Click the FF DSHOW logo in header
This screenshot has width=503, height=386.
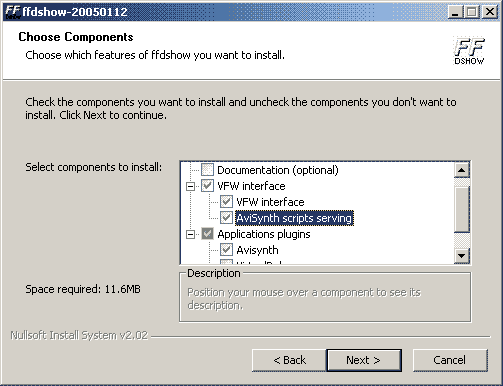point(469,51)
